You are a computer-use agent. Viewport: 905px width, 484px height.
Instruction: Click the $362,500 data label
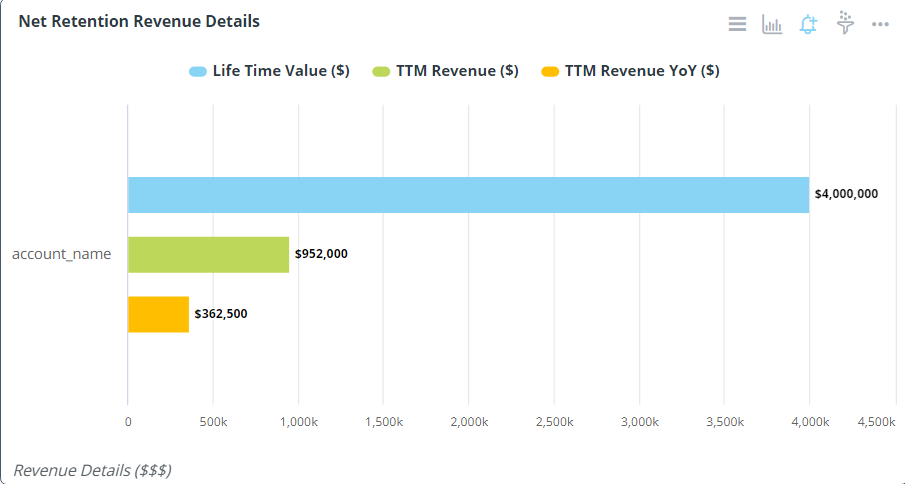221,314
